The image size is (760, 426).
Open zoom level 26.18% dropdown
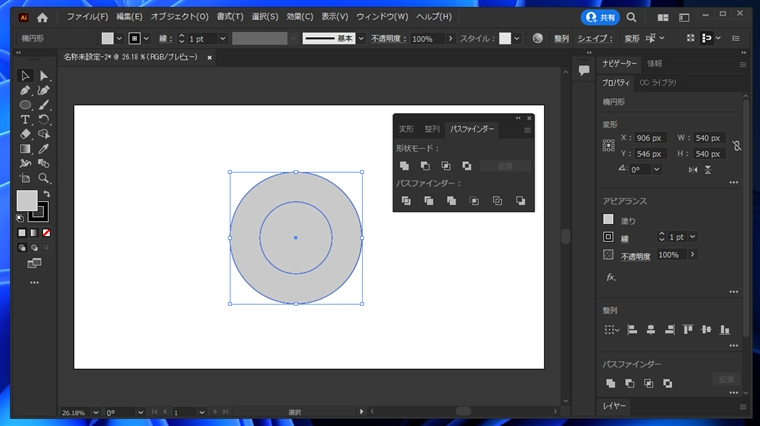96,412
